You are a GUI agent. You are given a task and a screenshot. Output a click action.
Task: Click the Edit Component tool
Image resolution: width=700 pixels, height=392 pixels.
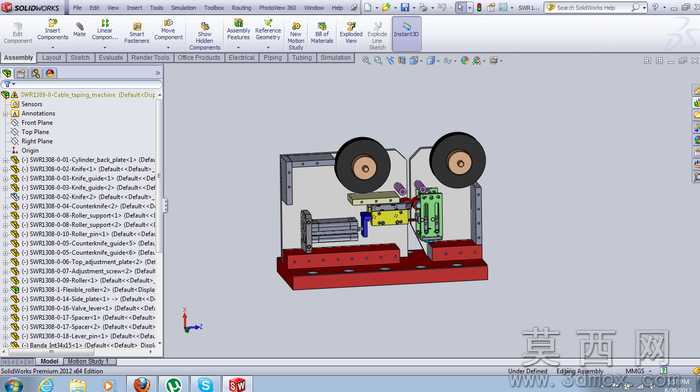coord(17,33)
